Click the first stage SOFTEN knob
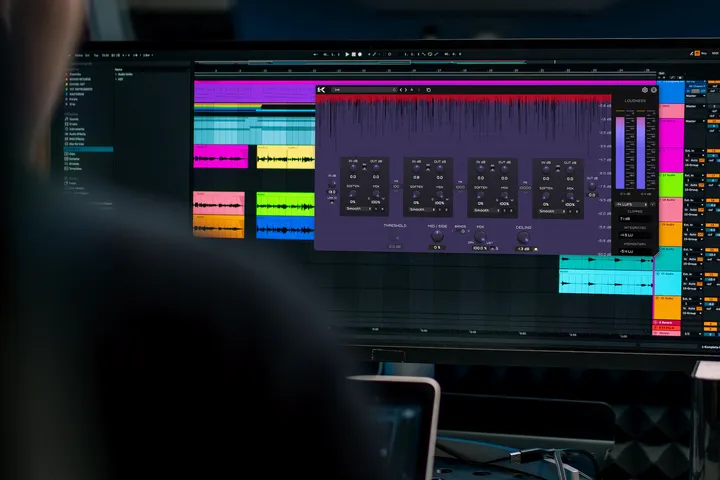 point(353,194)
